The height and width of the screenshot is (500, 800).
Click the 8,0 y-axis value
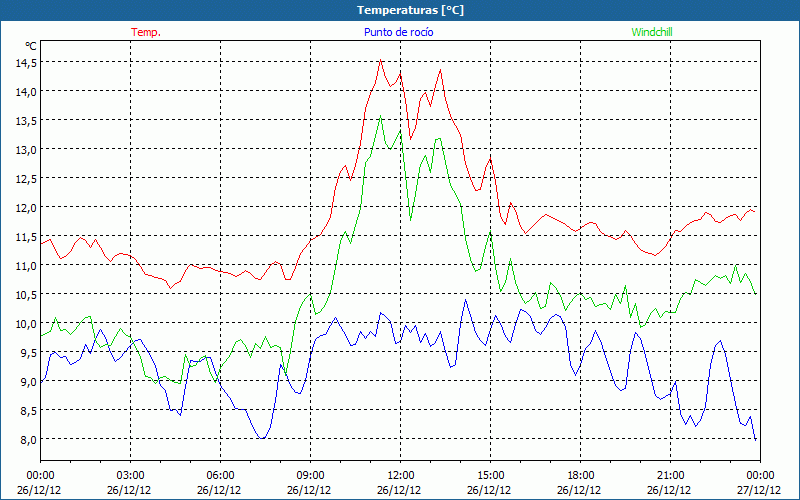(29, 439)
